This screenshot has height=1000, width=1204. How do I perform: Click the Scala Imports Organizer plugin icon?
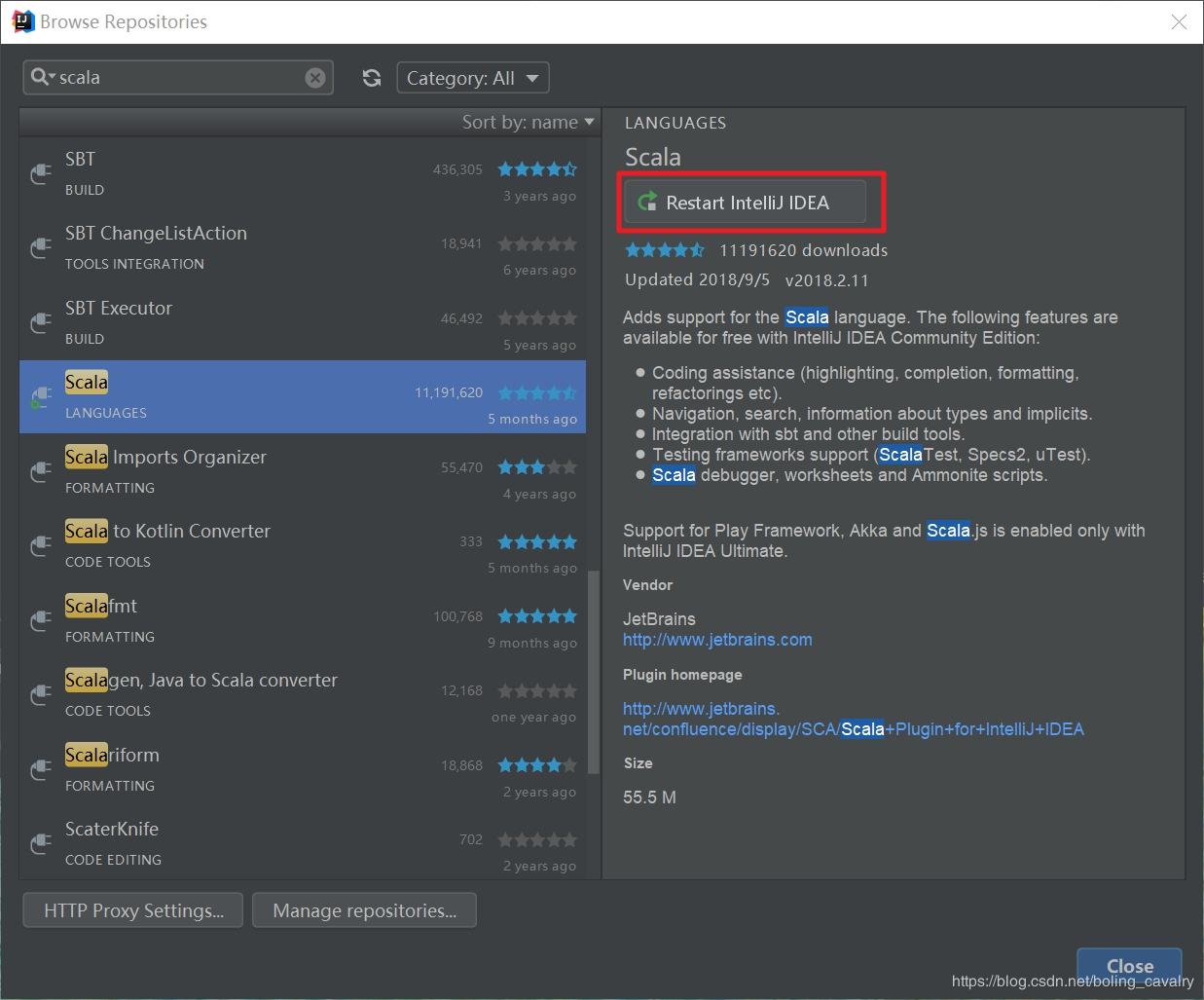[x=41, y=471]
